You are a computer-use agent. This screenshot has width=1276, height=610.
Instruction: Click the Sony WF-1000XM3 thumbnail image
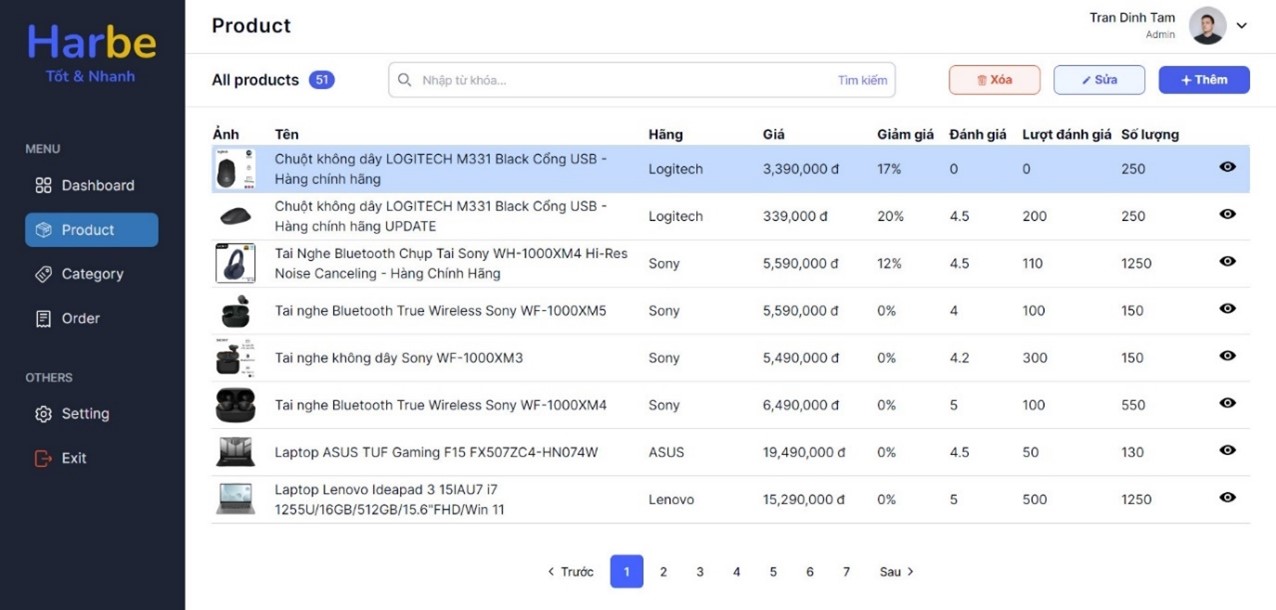(x=236, y=358)
